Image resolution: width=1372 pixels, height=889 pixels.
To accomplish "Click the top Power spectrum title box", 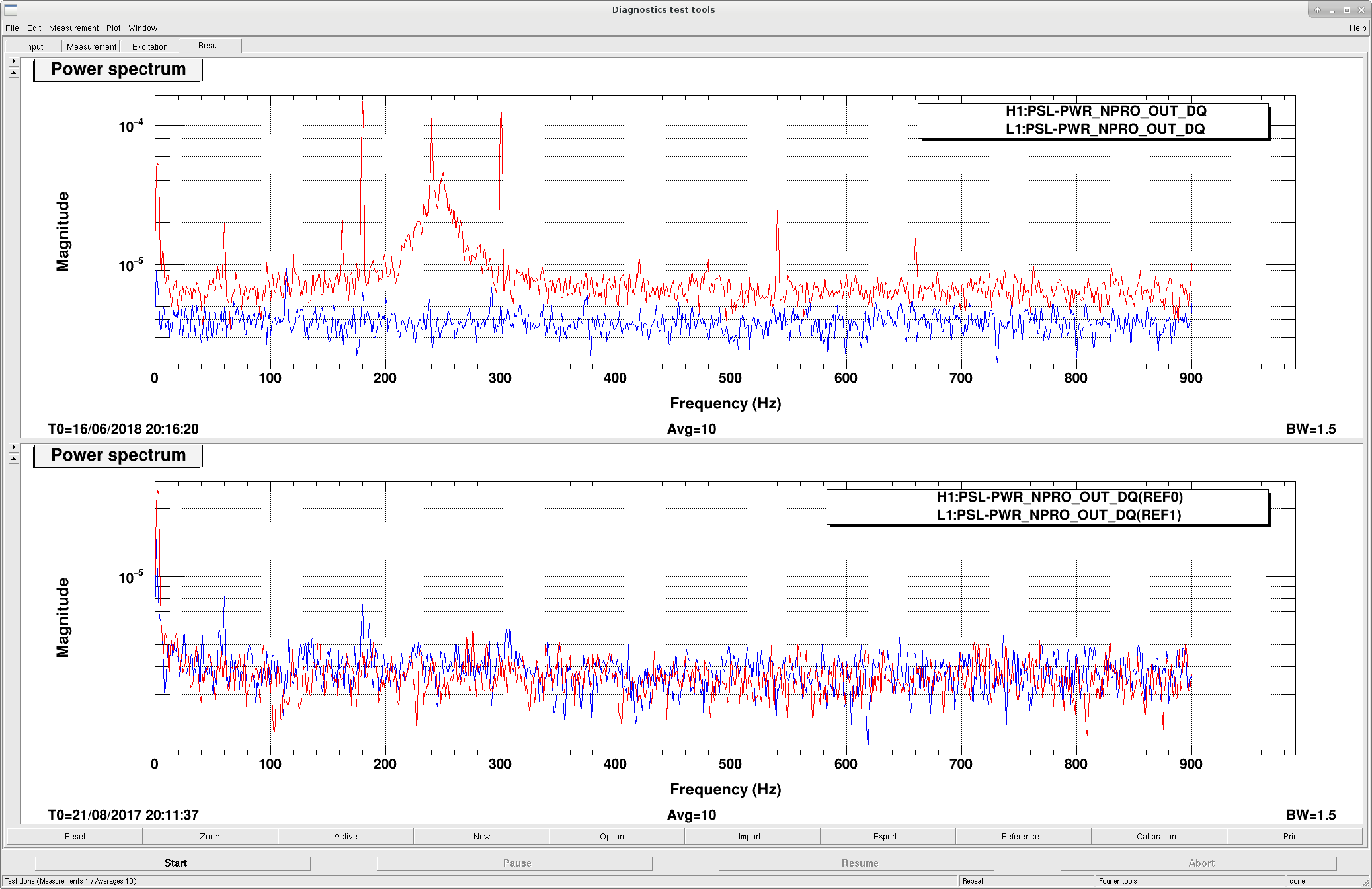I will tap(118, 69).
